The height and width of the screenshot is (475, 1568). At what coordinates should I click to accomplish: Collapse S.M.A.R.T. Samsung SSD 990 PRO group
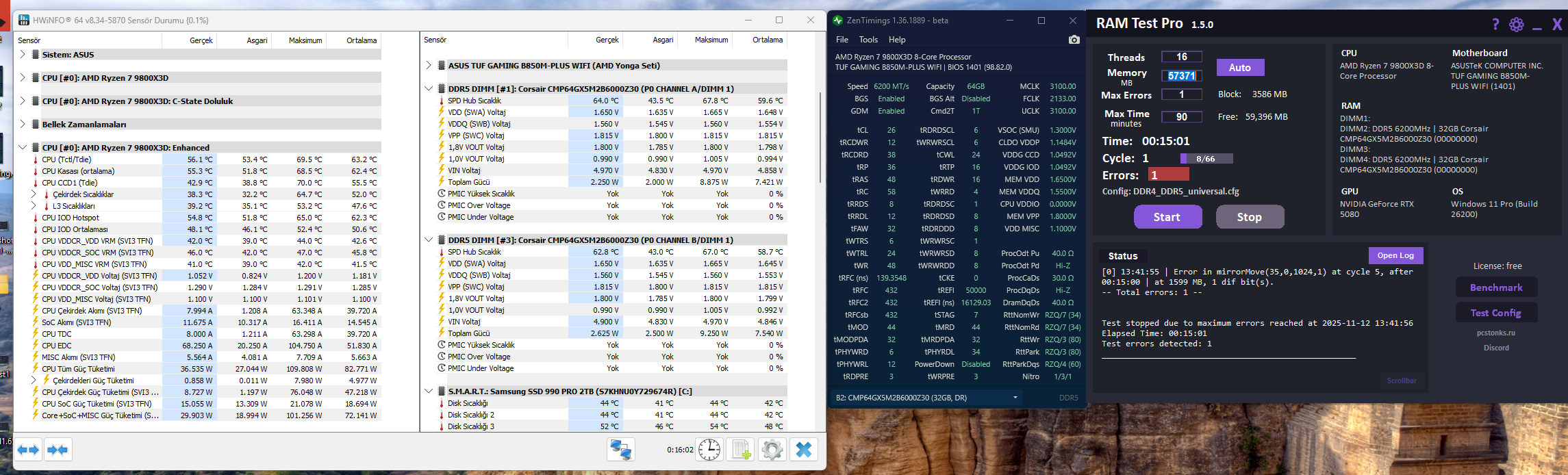429,391
